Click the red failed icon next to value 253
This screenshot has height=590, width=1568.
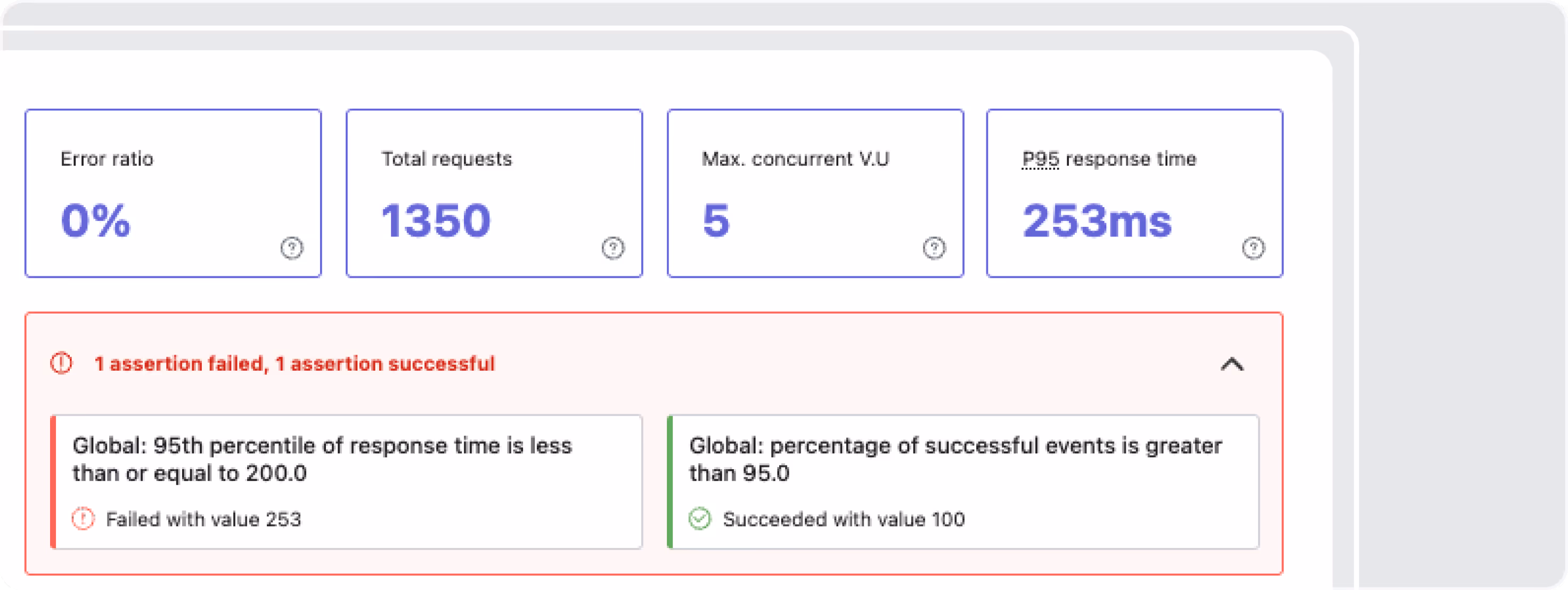(83, 519)
